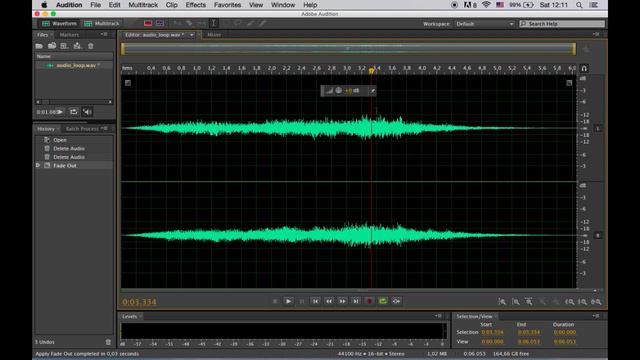Open the Effects menu
This screenshot has height=360, width=640.
coord(196,5)
